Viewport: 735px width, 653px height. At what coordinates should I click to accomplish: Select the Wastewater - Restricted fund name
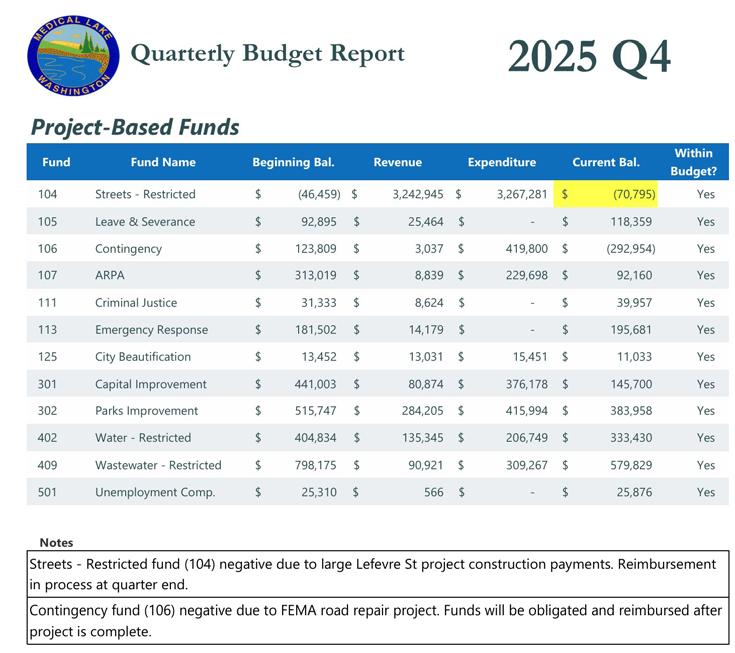158,465
